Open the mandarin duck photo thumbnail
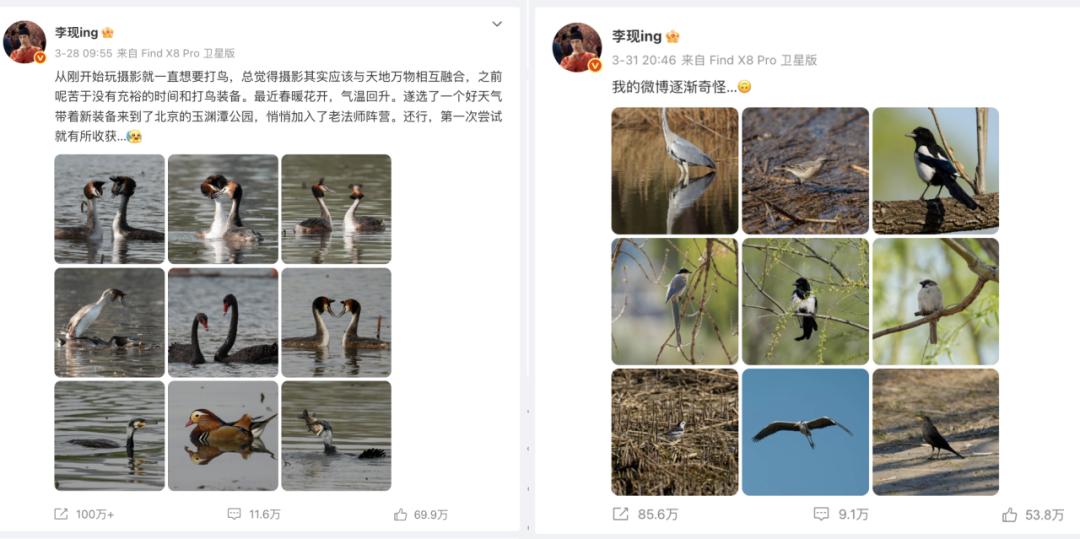Screen dimensions: 1080x539 click(223, 436)
